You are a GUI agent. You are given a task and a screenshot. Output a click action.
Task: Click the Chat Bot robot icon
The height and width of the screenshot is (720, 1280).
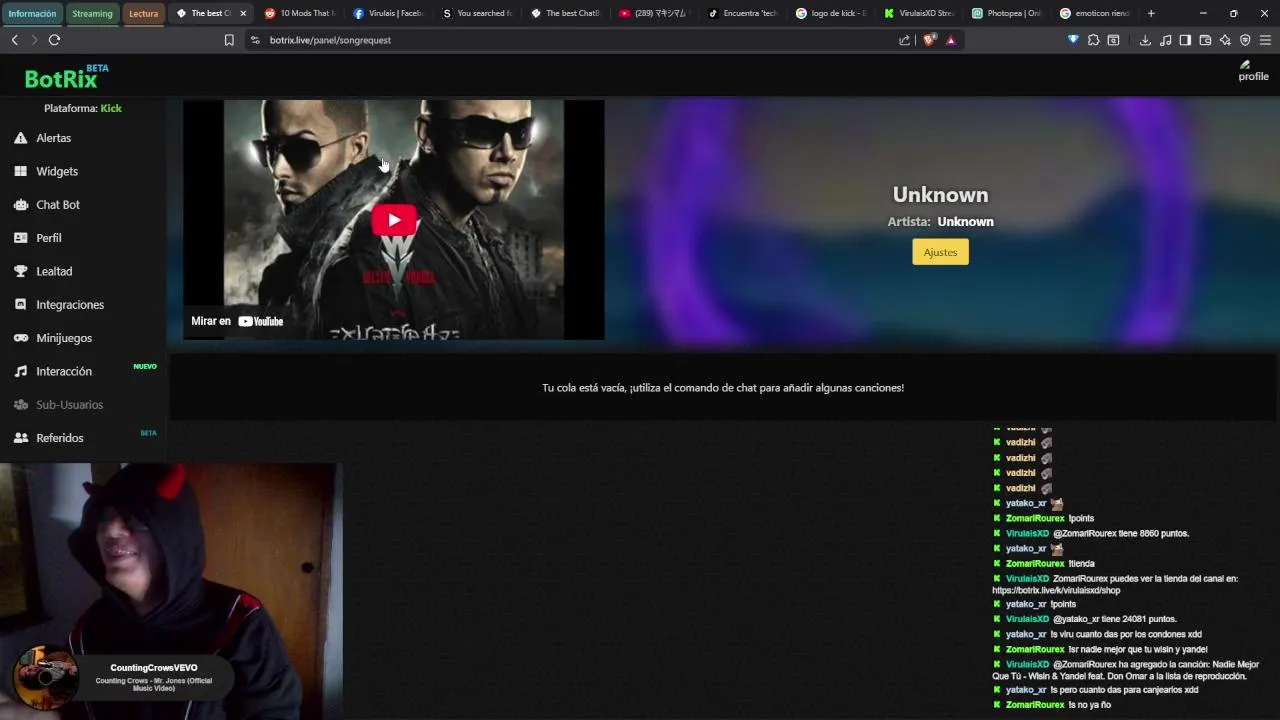click(20, 204)
